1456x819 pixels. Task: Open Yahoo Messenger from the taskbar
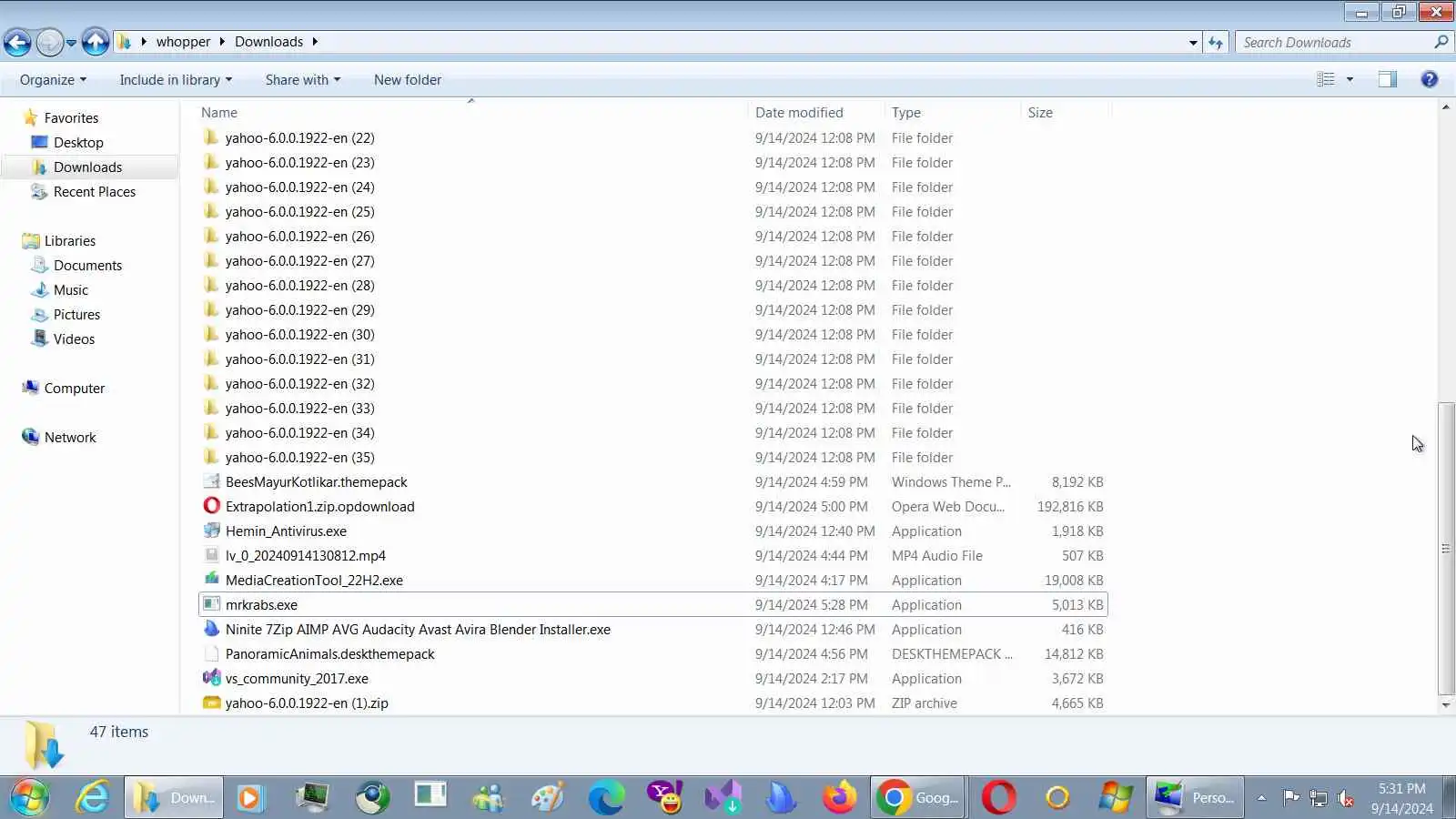pos(665,798)
